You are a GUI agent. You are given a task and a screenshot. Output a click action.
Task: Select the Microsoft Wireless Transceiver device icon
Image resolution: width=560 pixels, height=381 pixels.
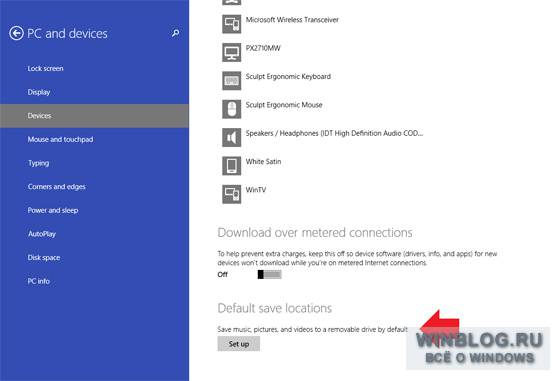[x=231, y=24]
